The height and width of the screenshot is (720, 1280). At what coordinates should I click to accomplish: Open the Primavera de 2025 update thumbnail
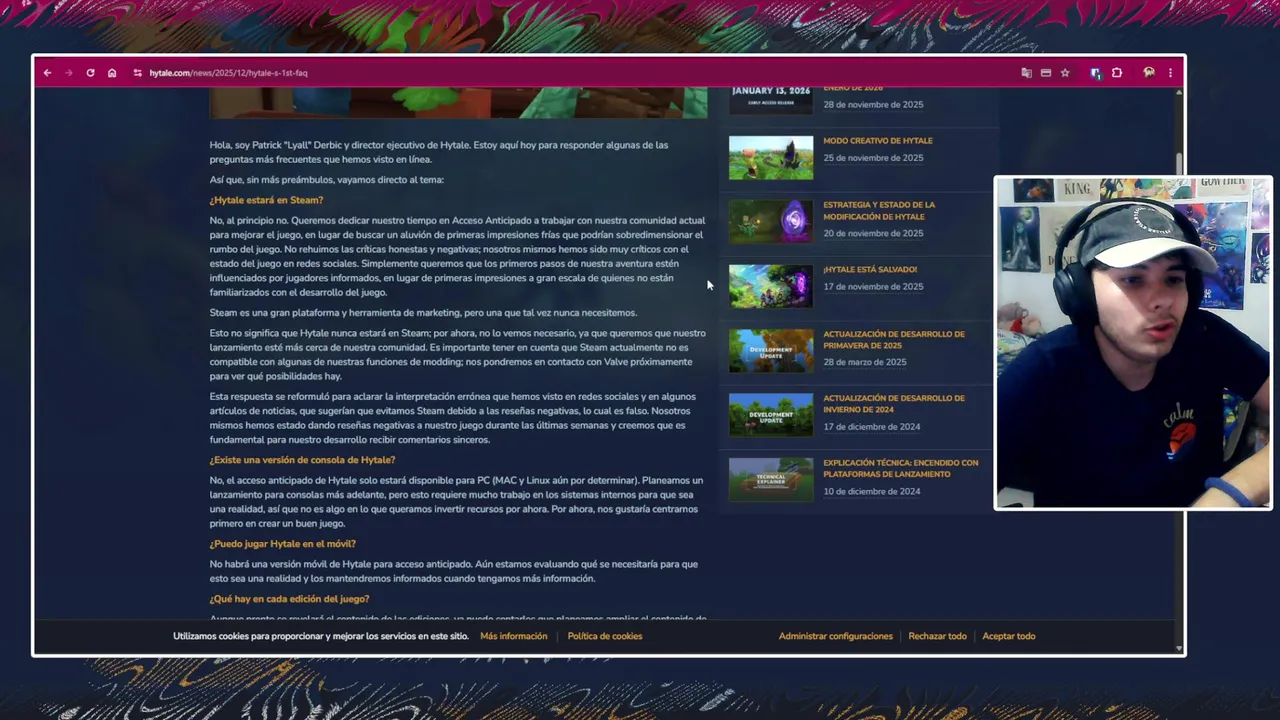771,351
